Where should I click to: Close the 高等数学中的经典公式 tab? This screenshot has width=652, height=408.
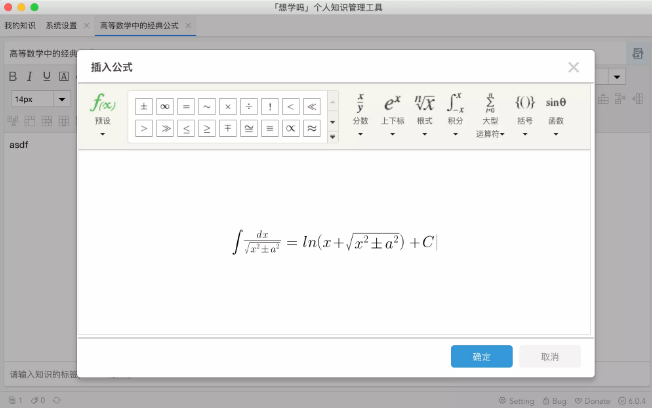coord(188,26)
